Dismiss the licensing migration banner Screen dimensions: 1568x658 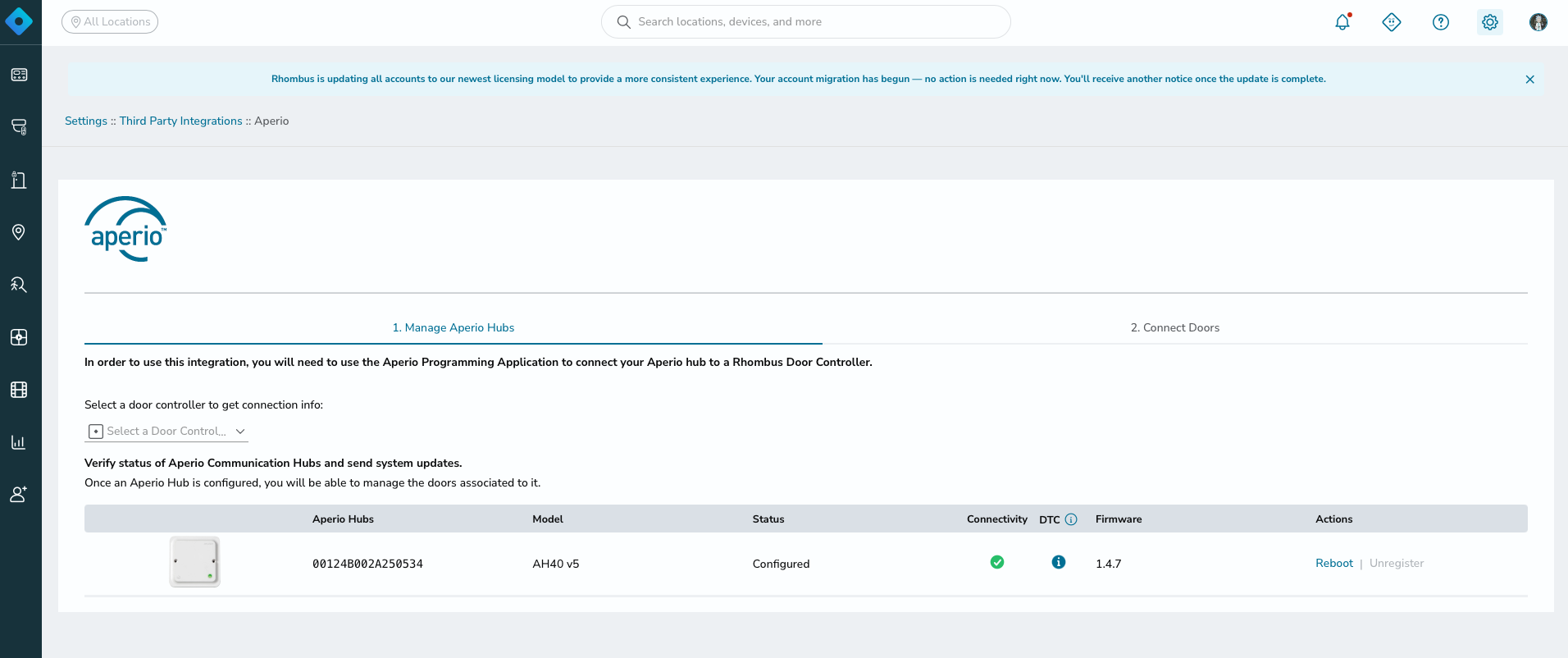coord(1529,80)
